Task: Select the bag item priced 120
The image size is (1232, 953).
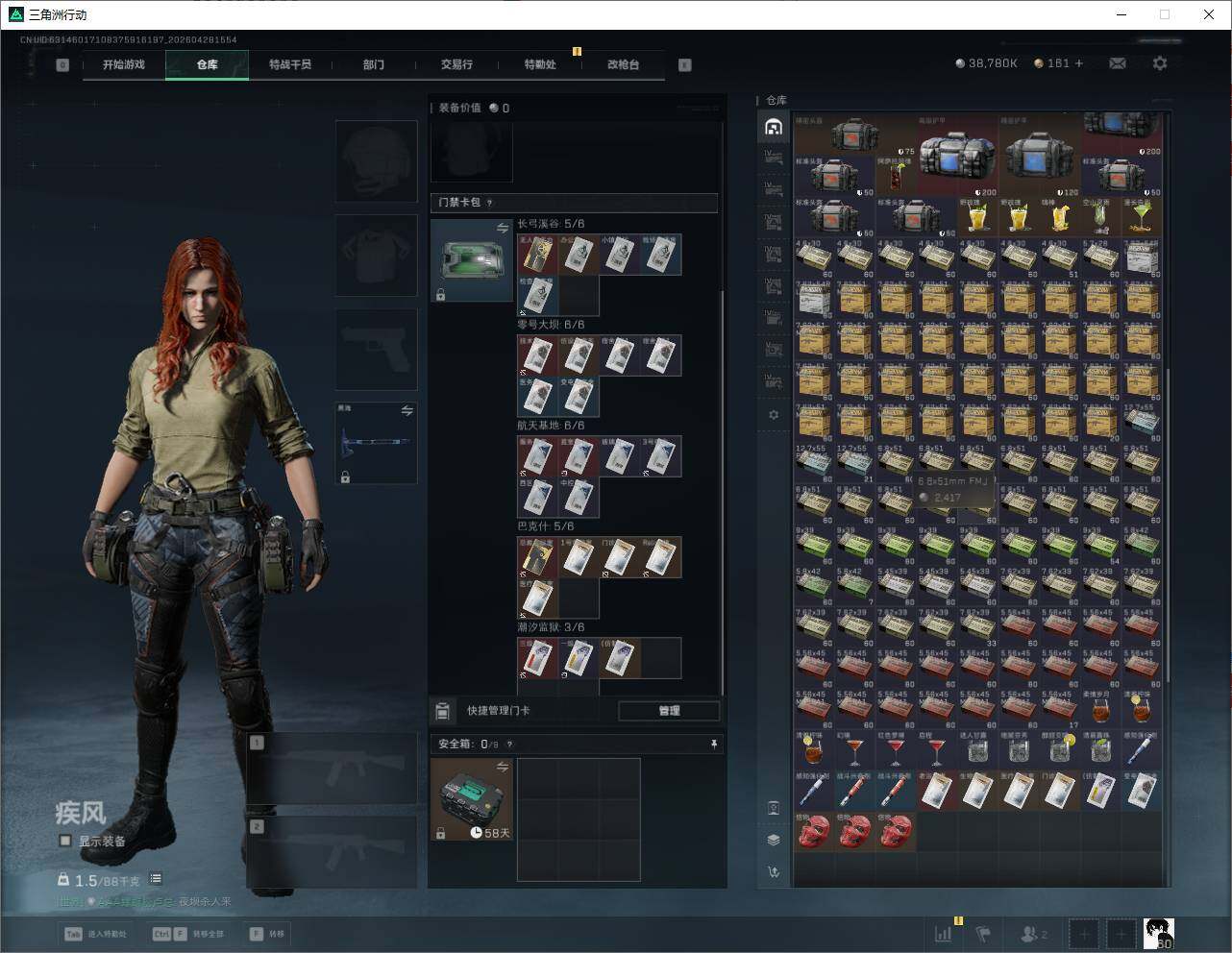Action: (x=1040, y=157)
